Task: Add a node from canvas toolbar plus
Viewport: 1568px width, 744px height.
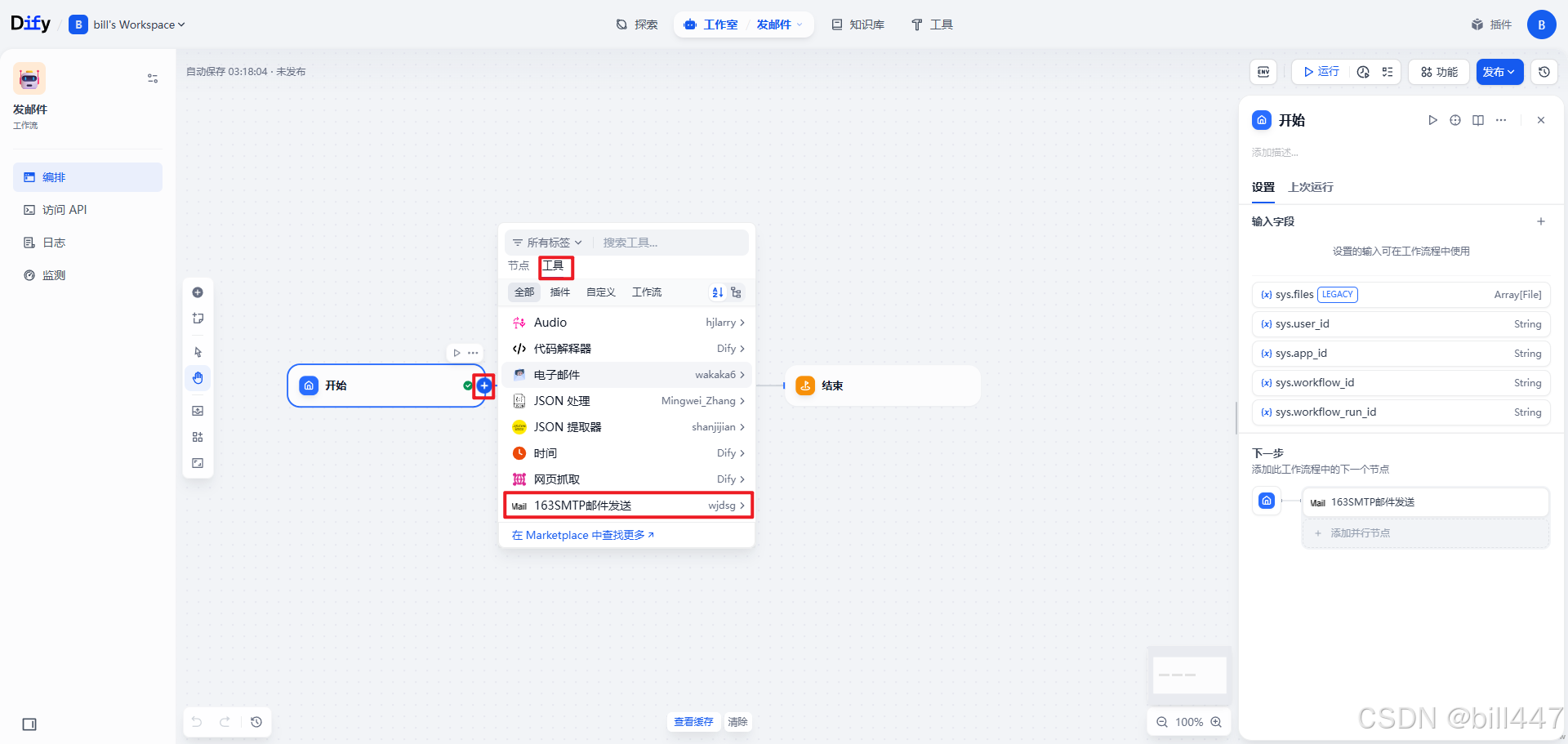Action: (198, 292)
